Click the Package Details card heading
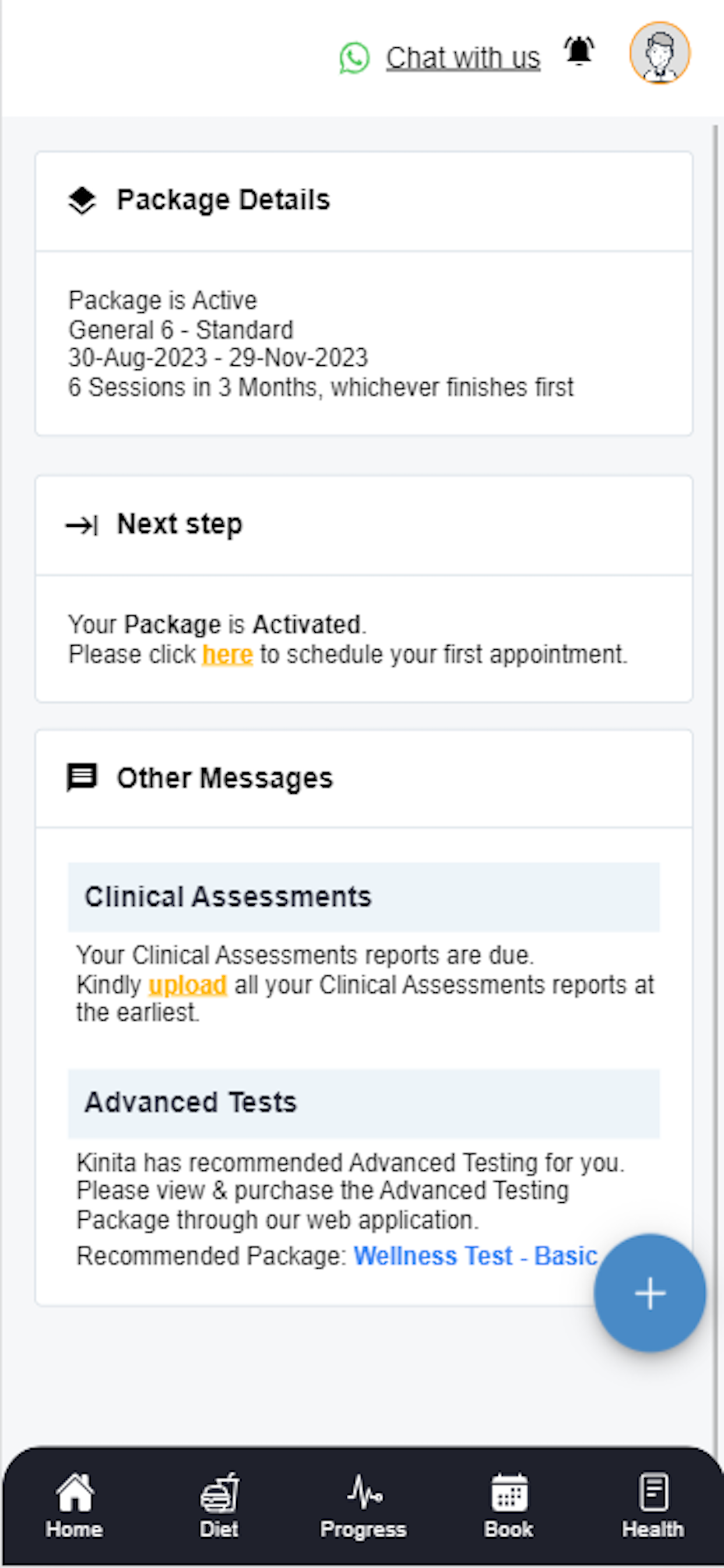Viewport: 724px width, 1568px height. click(x=223, y=200)
